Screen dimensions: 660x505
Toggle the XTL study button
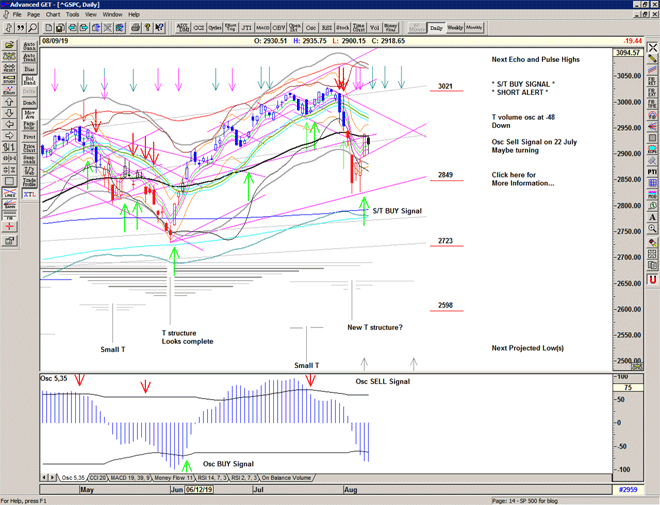click(29, 194)
